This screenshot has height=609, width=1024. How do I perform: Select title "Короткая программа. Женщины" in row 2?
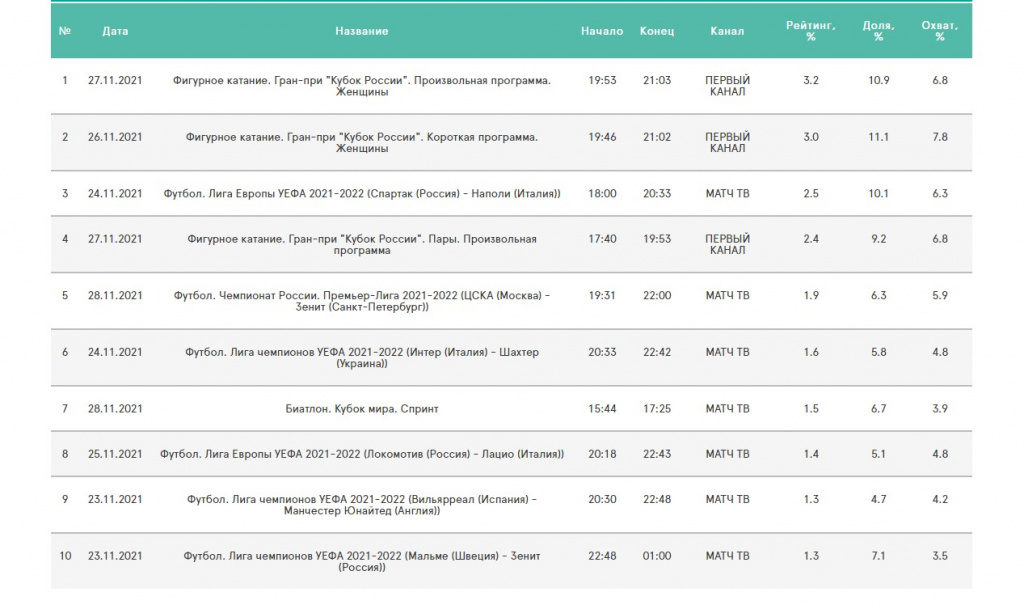[x=362, y=142]
